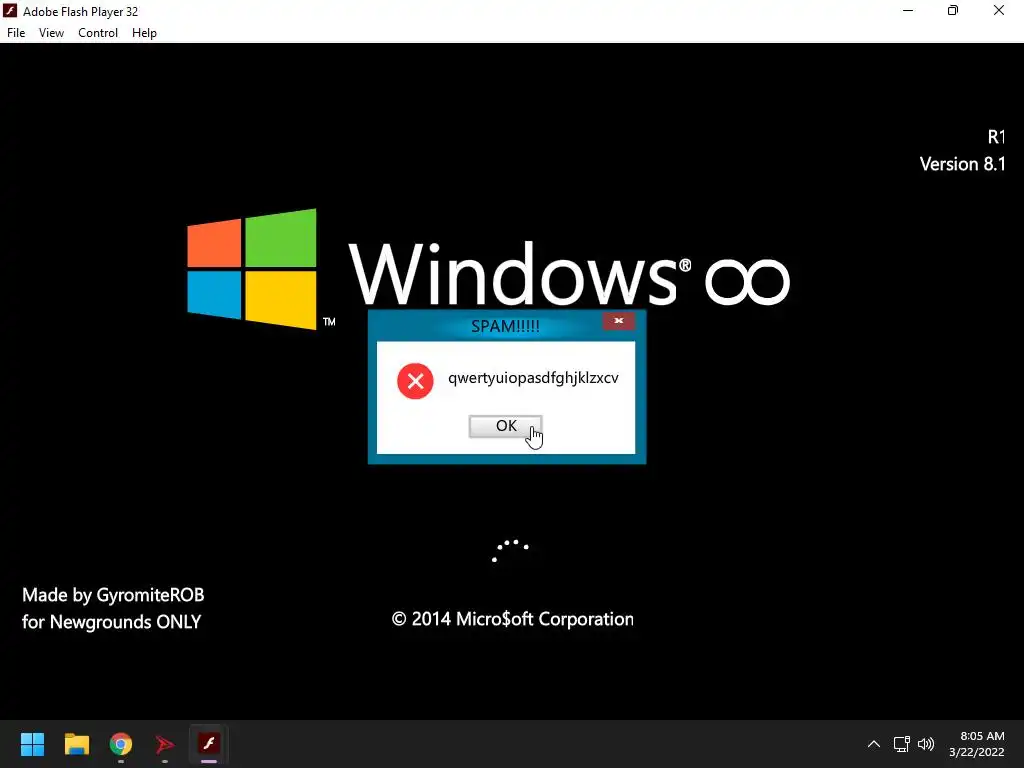Click the Made by GyromiteROB credit
The width and height of the screenshot is (1024, 768).
pyautogui.click(x=113, y=595)
